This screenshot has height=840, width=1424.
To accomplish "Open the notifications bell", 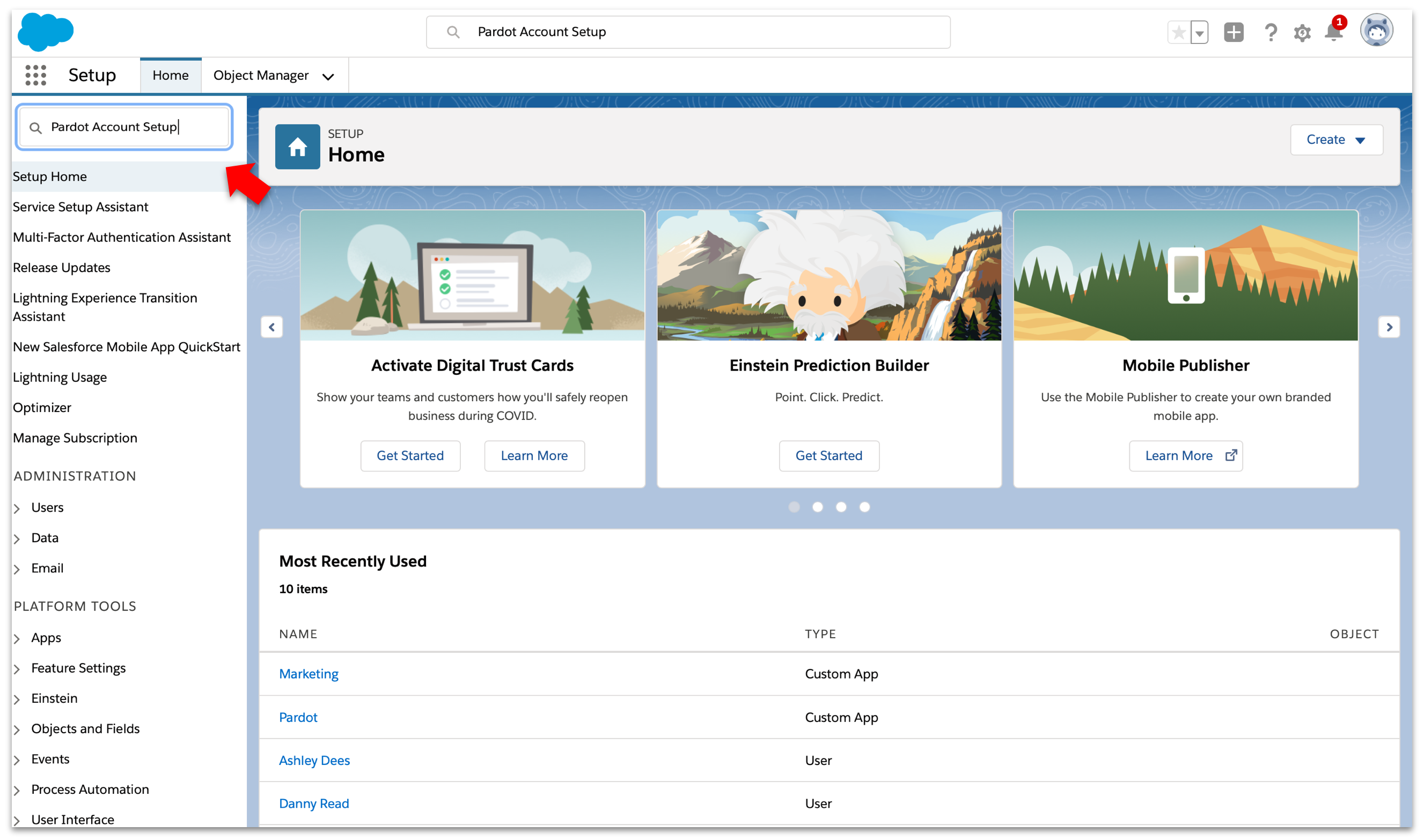I will point(1333,32).
